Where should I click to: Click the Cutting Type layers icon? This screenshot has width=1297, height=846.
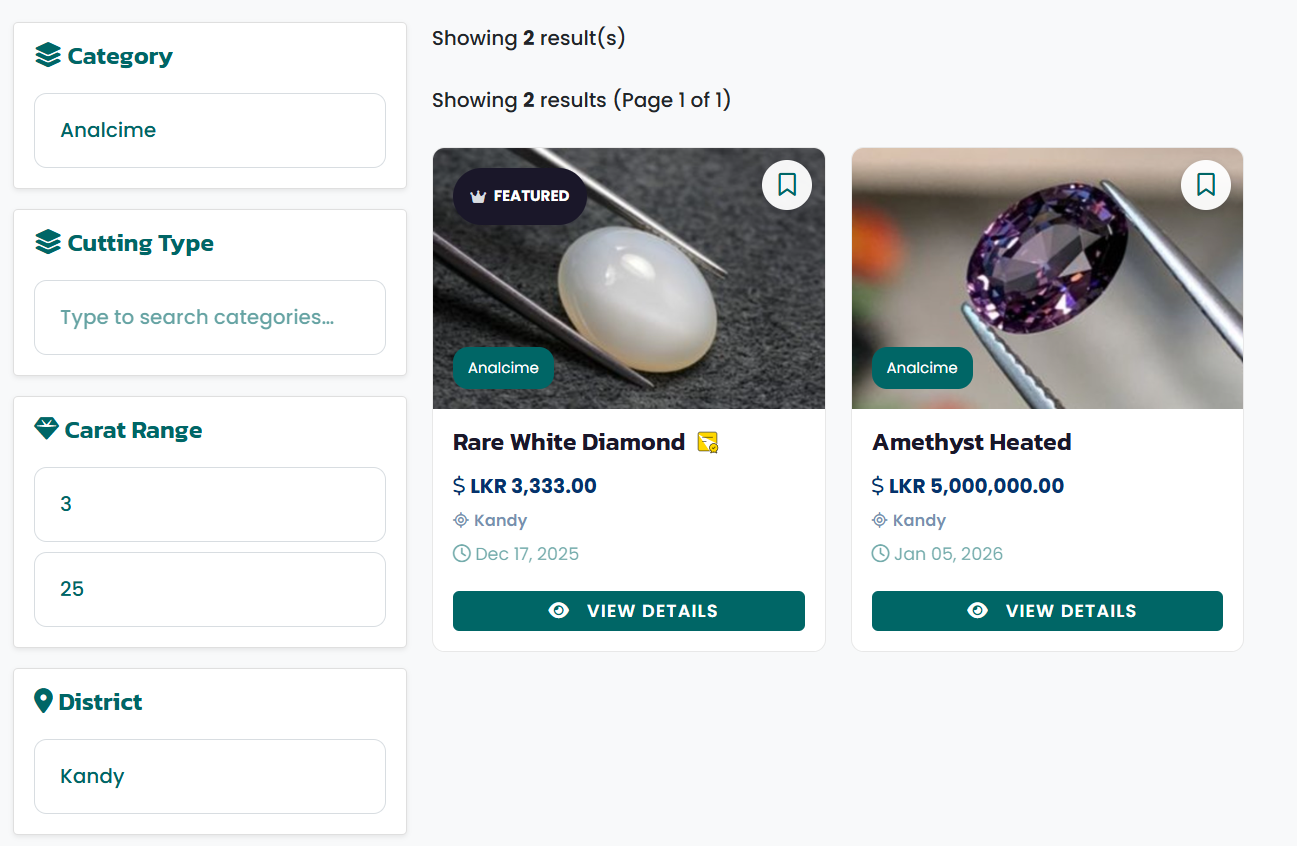[x=48, y=243]
